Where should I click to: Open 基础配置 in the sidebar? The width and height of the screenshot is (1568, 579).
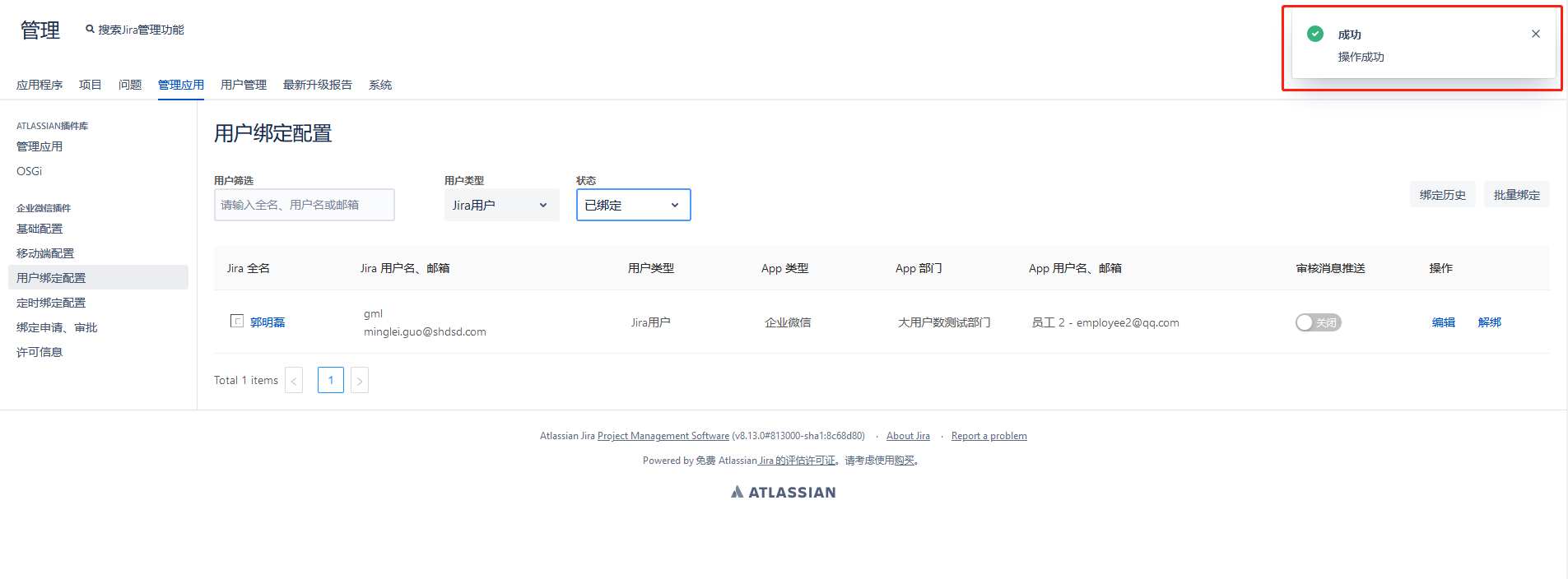pos(40,229)
